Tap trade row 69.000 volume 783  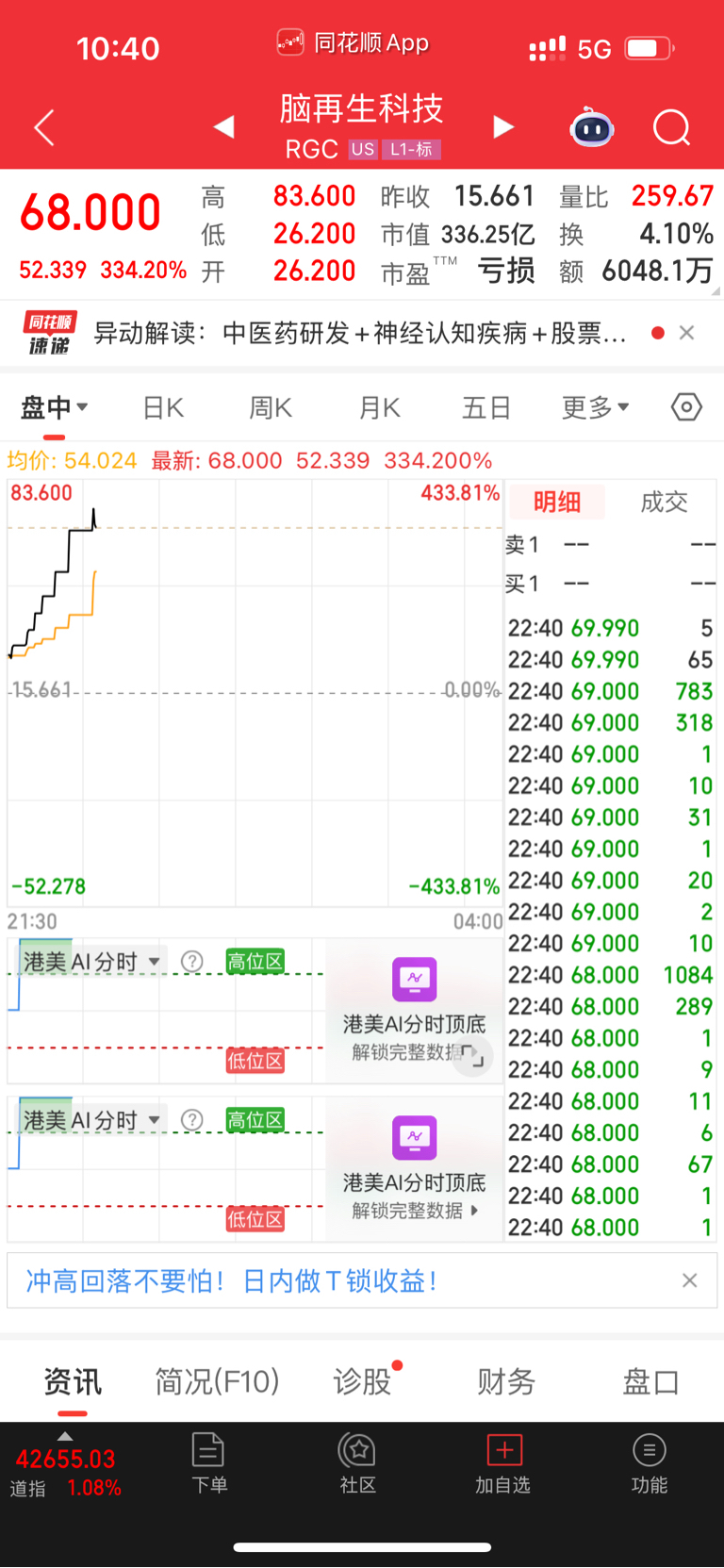click(x=610, y=691)
